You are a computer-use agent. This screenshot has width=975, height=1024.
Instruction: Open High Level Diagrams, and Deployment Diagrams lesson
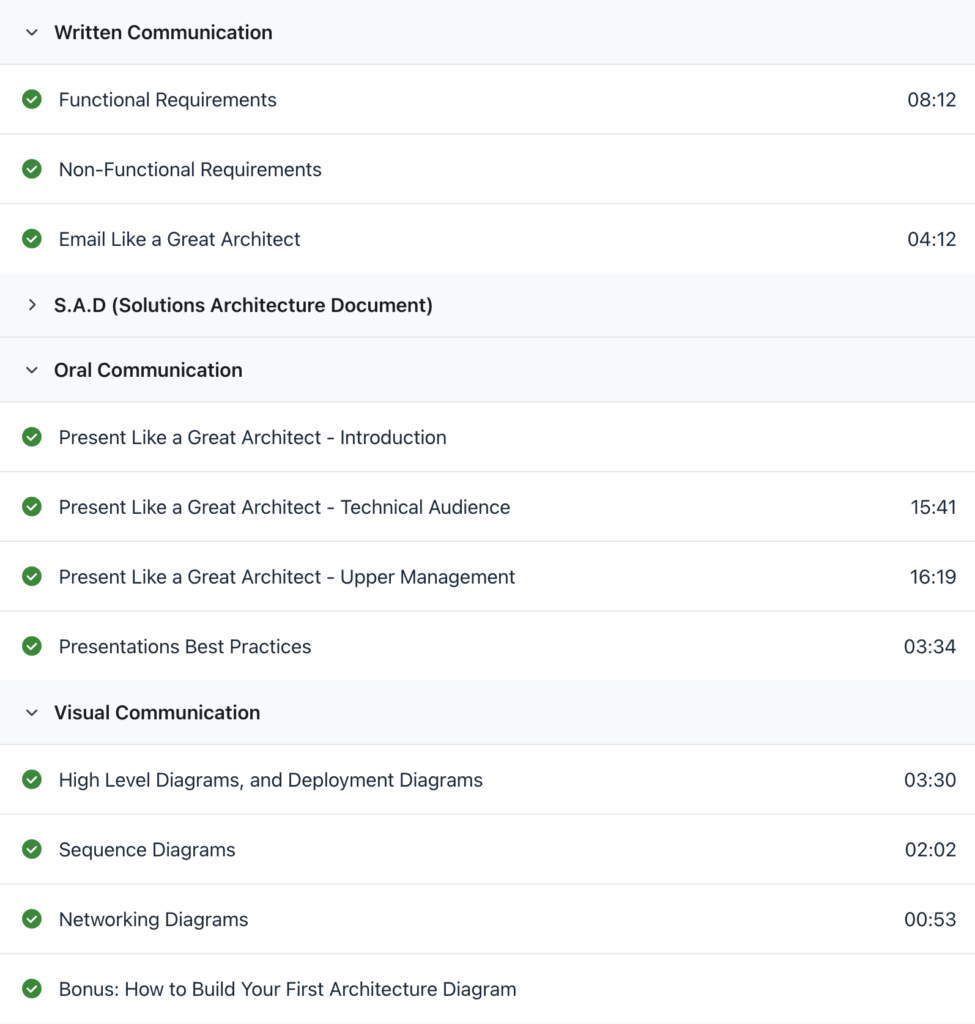271,780
